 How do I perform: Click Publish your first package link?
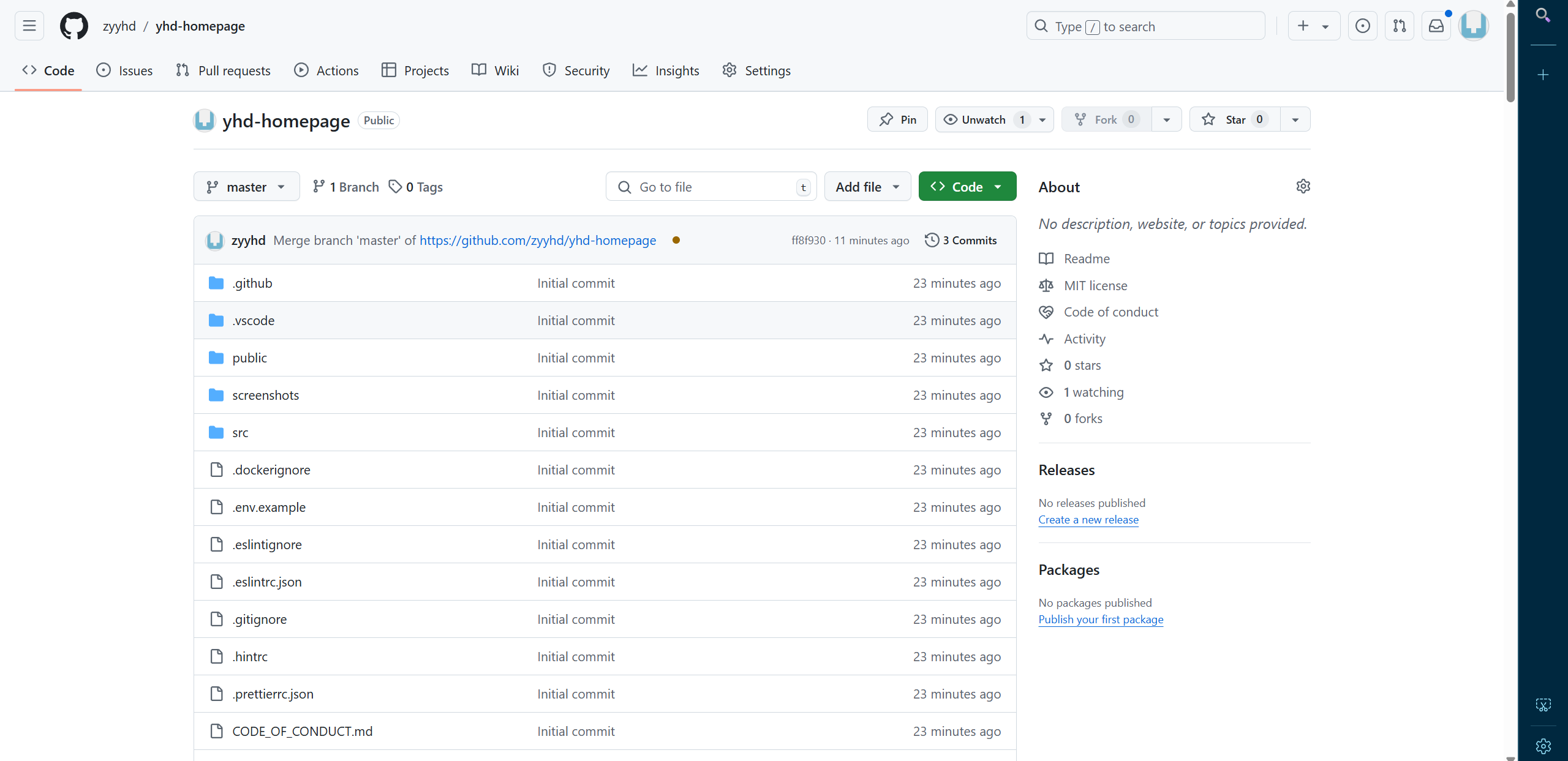(1101, 619)
